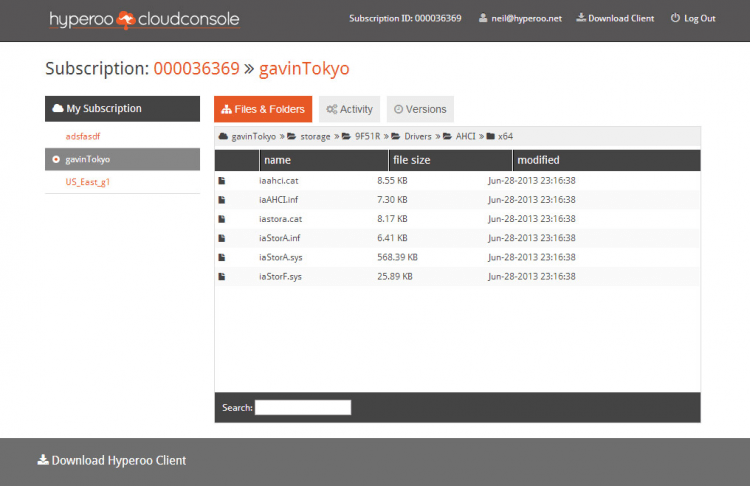Click the folder icon before Drivers breadcrumb
The image size is (750, 486).
[396, 136]
